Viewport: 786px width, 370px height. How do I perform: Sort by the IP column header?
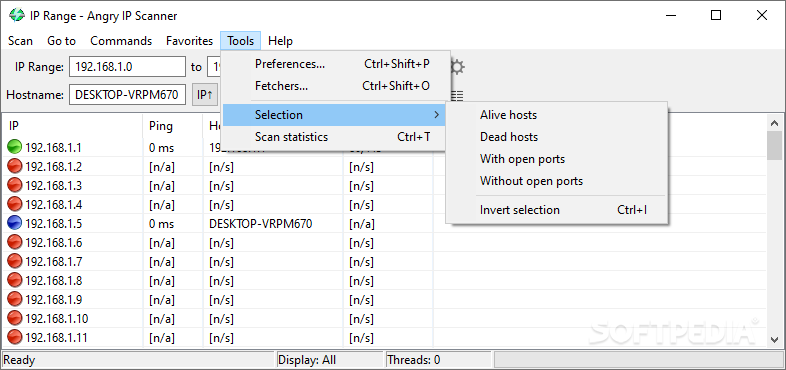[73, 126]
